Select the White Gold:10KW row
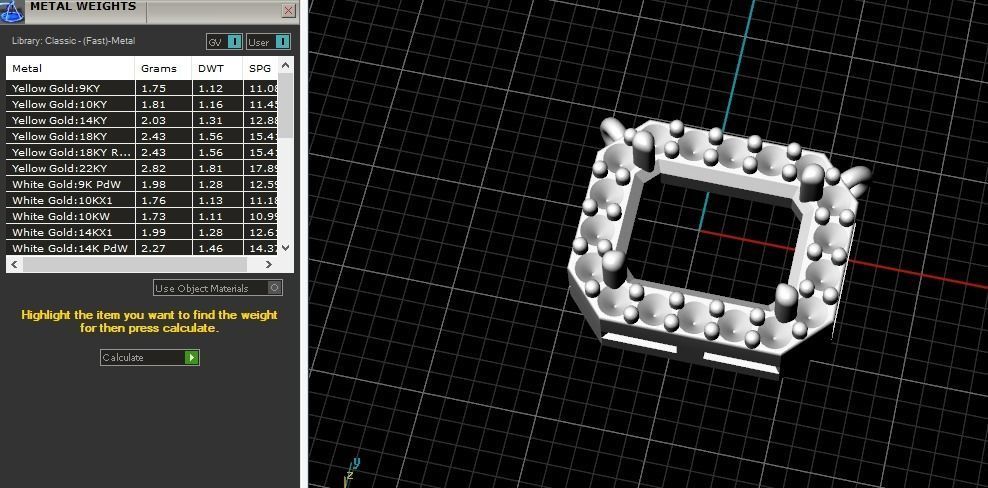This screenshot has height=488, width=988. pos(142,216)
